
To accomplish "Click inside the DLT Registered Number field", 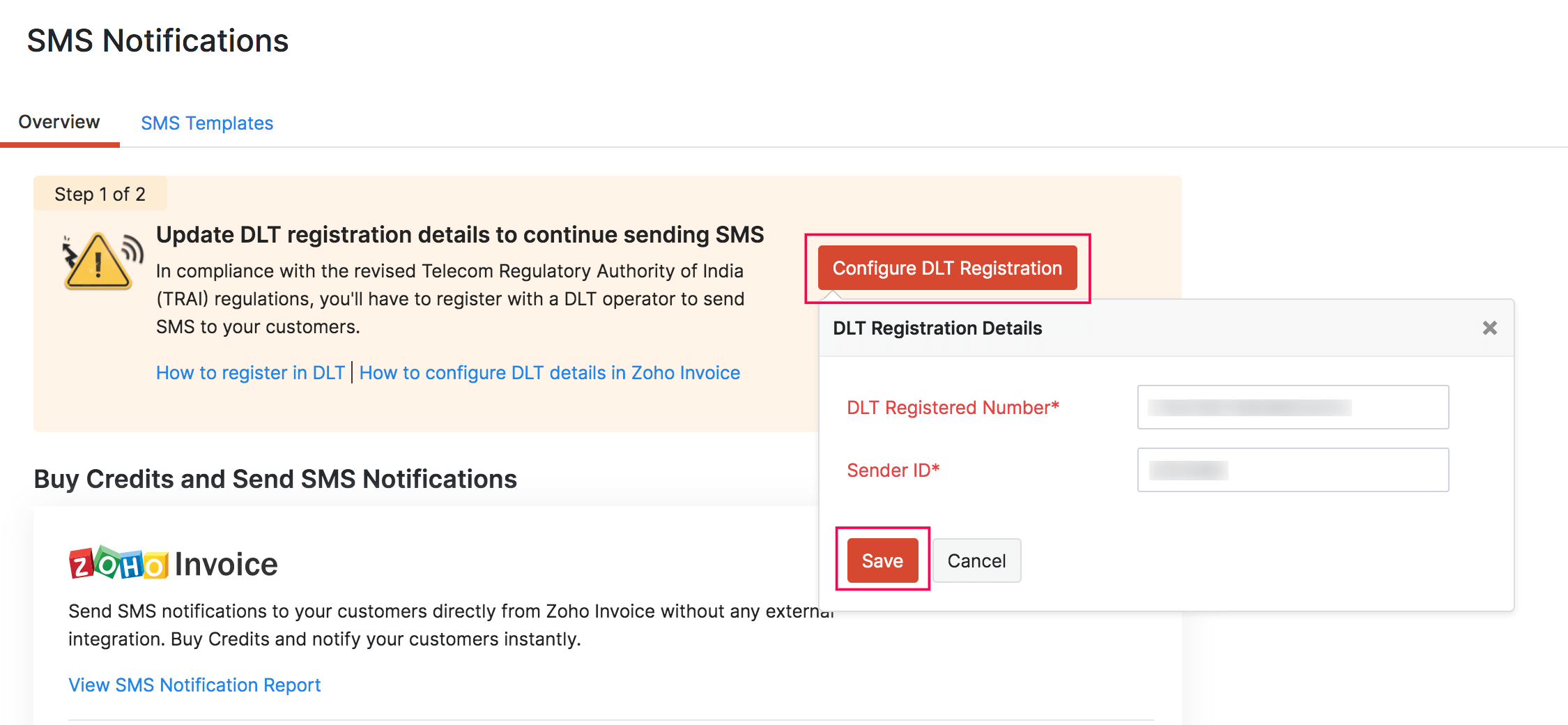I will [1292, 407].
